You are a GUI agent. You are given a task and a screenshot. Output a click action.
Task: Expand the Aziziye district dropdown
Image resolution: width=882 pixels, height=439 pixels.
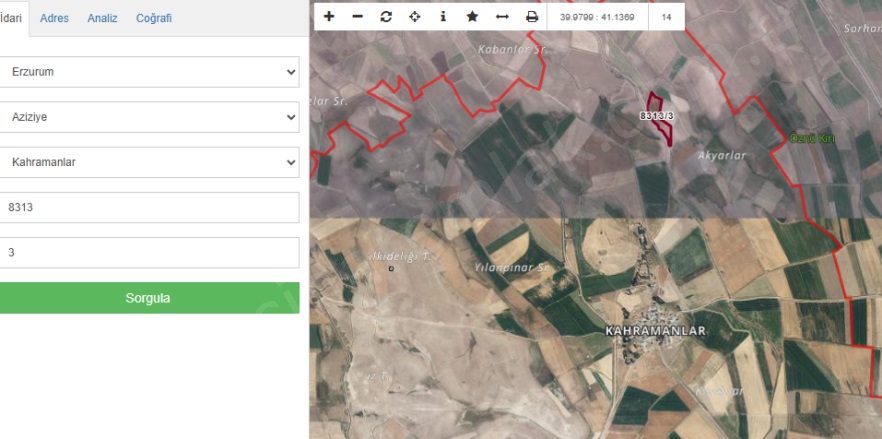click(x=150, y=117)
